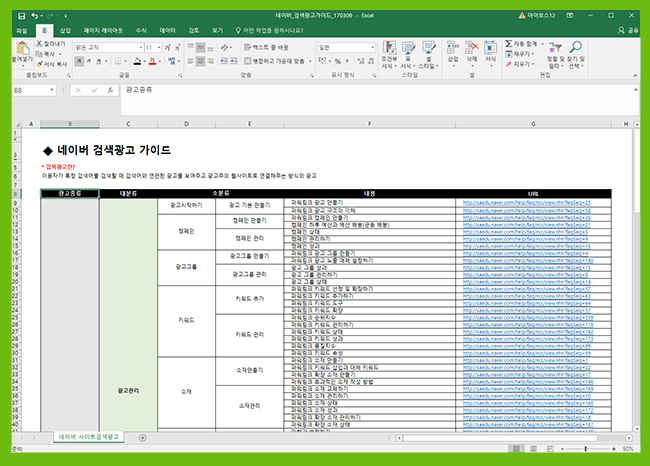
Task: Open the Formulas (수식) tab
Action: [141, 31]
